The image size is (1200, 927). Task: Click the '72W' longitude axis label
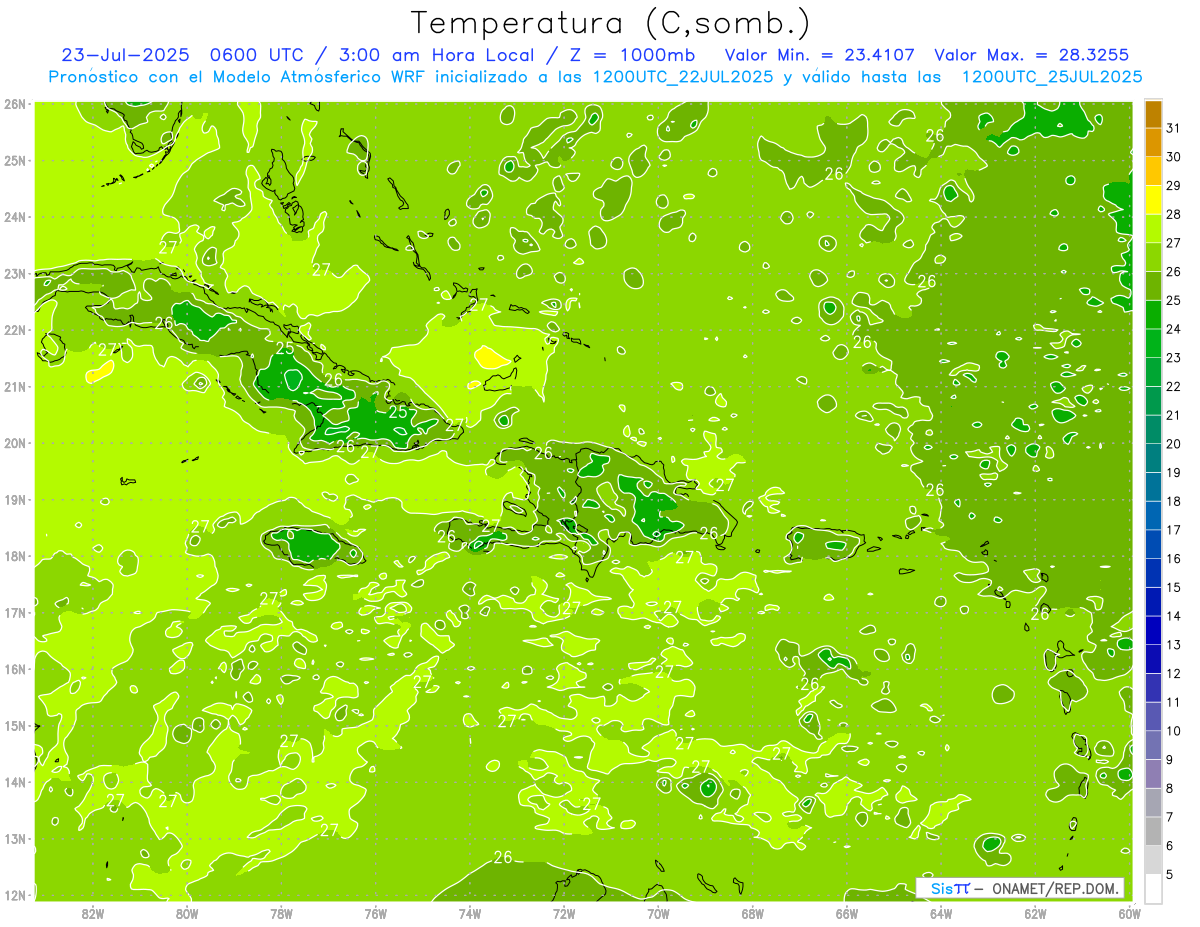(x=564, y=913)
